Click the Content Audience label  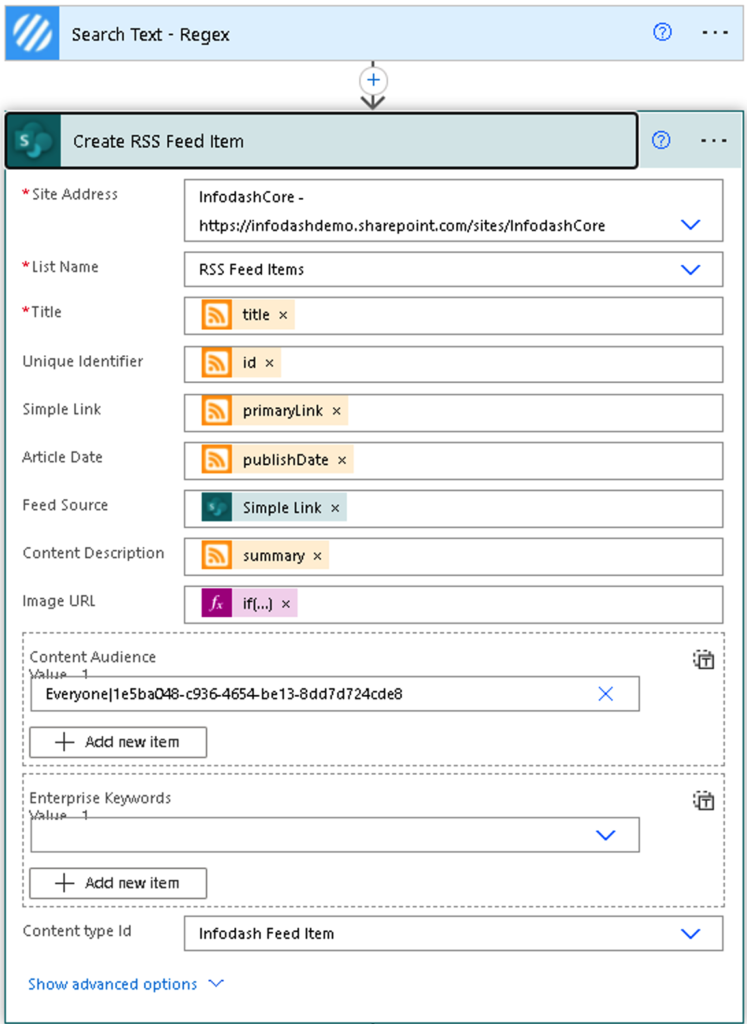[x=93, y=657]
